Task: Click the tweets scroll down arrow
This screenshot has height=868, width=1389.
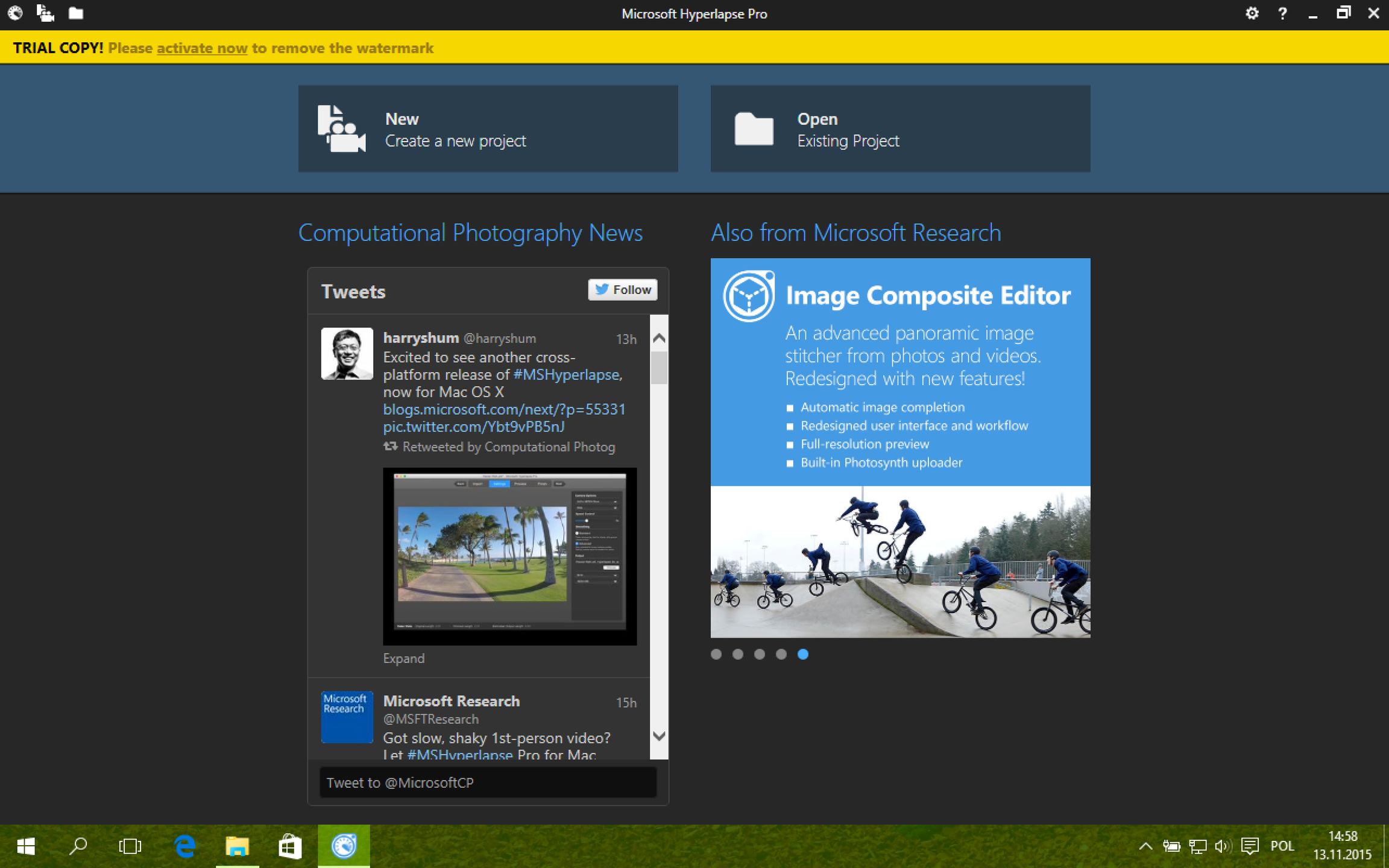Action: pyautogui.click(x=659, y=736)
